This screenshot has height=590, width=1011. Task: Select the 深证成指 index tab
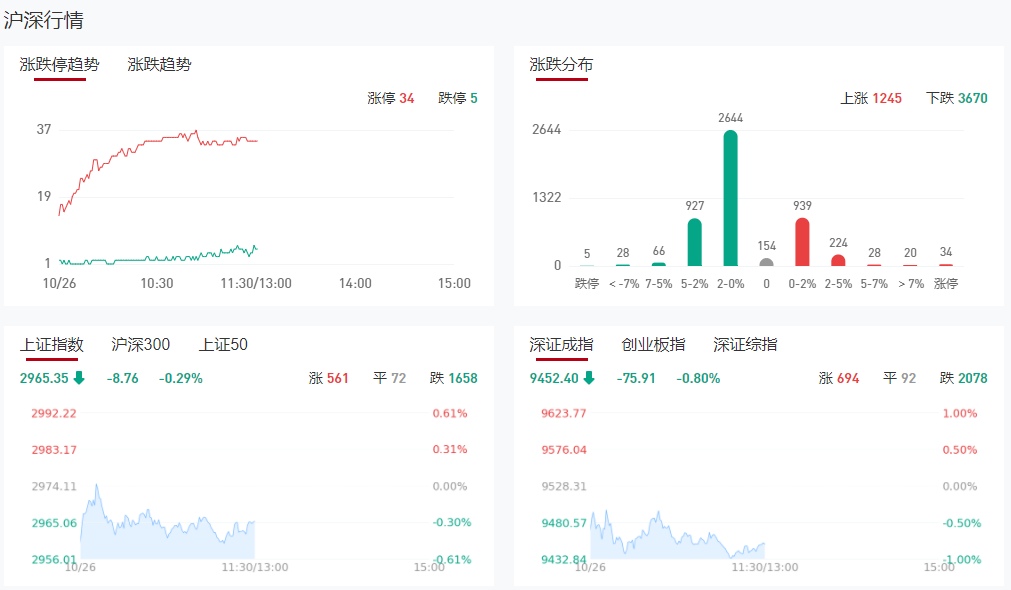(561, 345)
